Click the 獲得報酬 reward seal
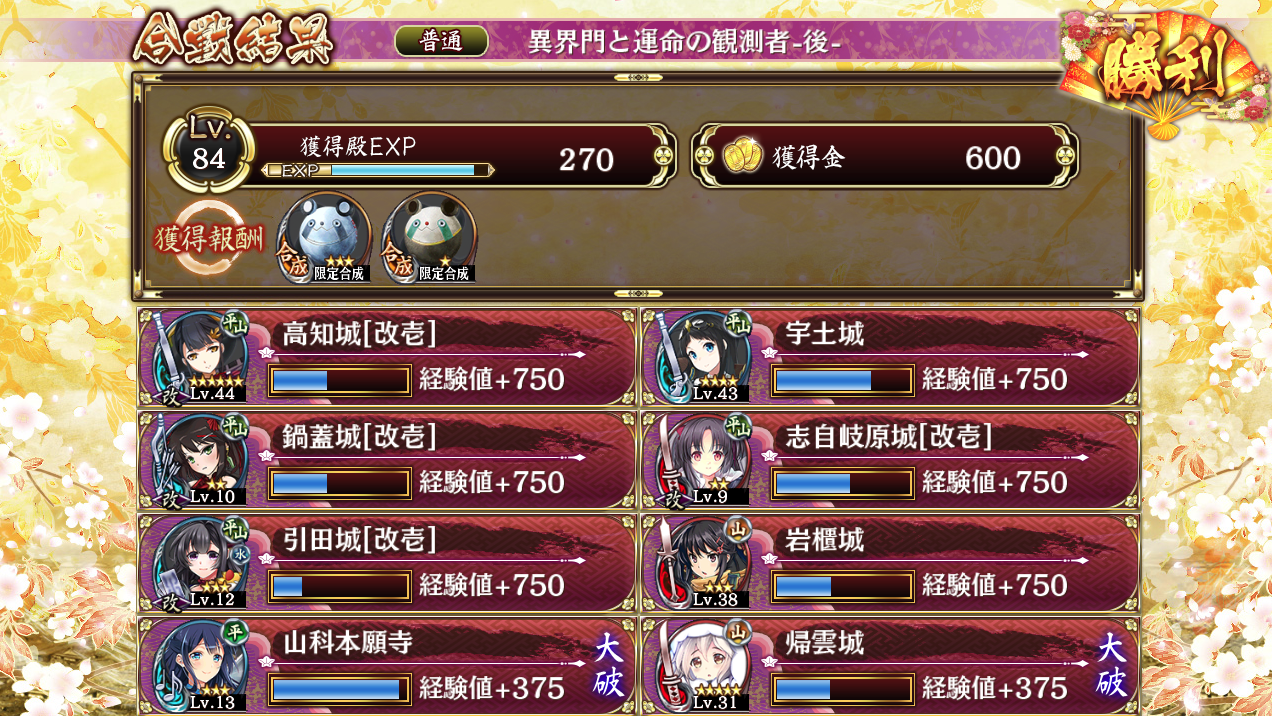 (x=209, y=238)
